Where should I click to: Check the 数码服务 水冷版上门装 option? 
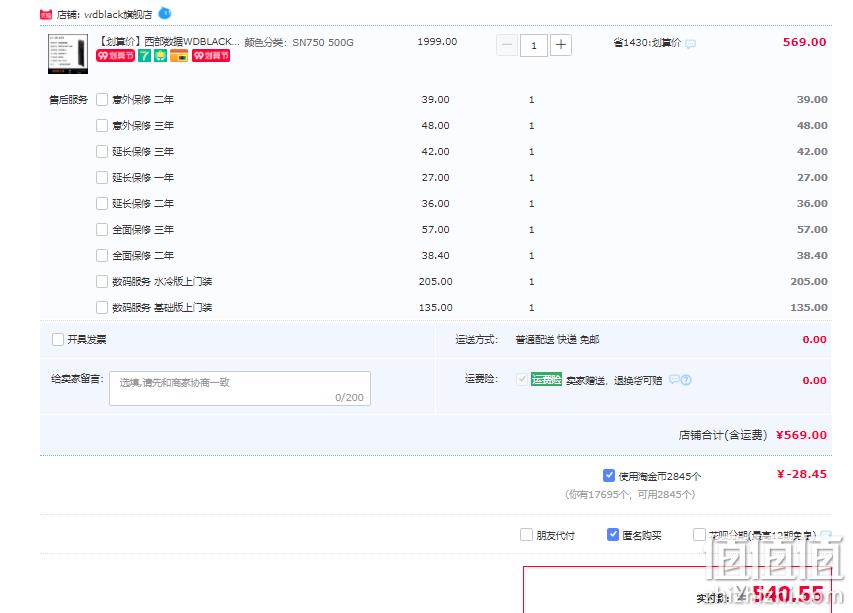[x=102, y=281]
